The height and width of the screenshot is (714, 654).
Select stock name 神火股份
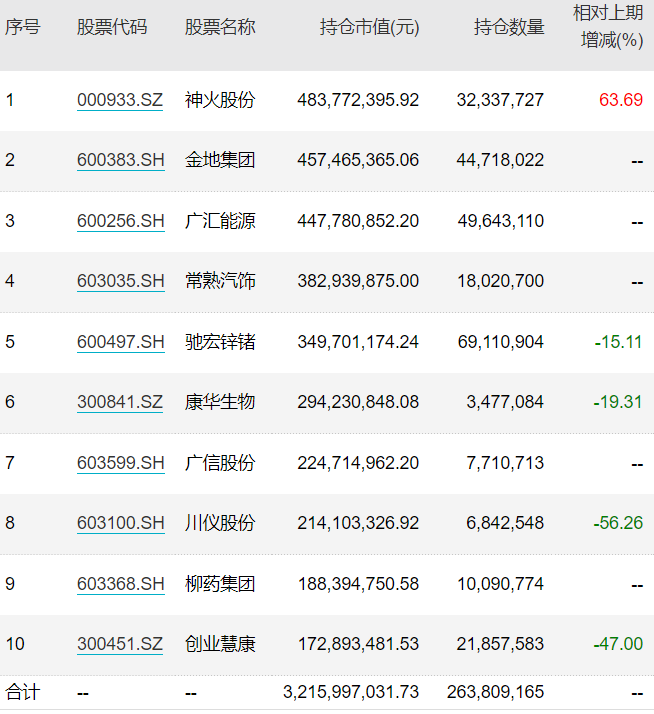coord(220,100)
